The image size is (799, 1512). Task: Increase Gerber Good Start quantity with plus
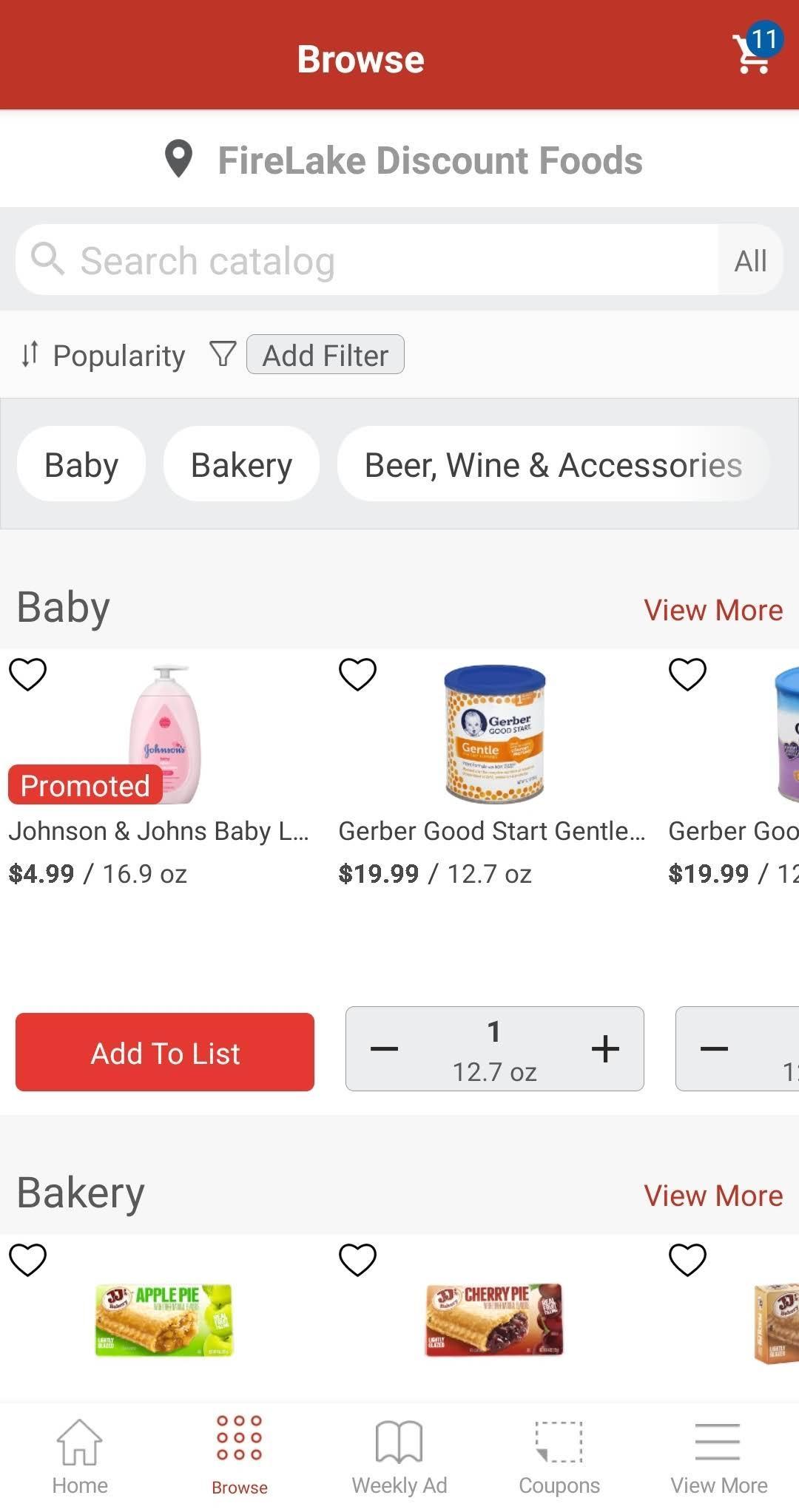(x=605, y=1048)
